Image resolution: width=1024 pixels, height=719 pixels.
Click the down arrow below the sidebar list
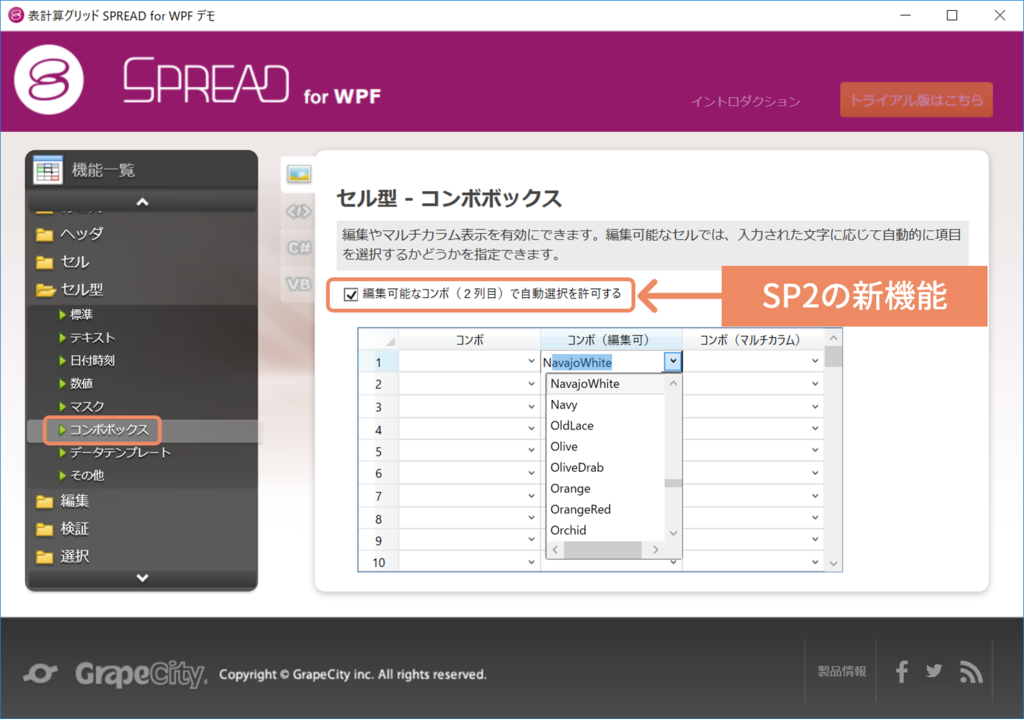(142, 578)
